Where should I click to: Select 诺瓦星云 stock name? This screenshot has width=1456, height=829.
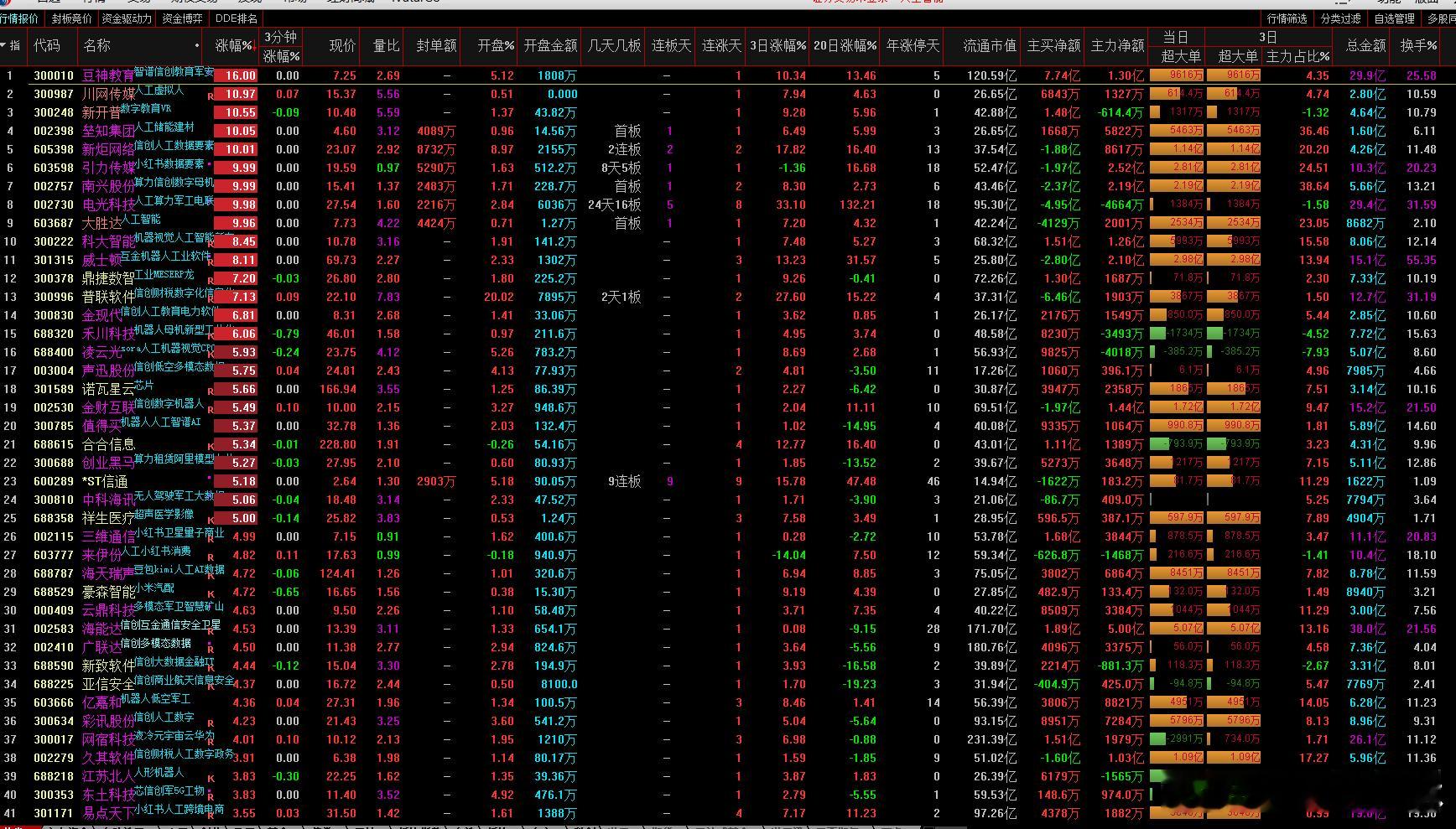[108, 389]
